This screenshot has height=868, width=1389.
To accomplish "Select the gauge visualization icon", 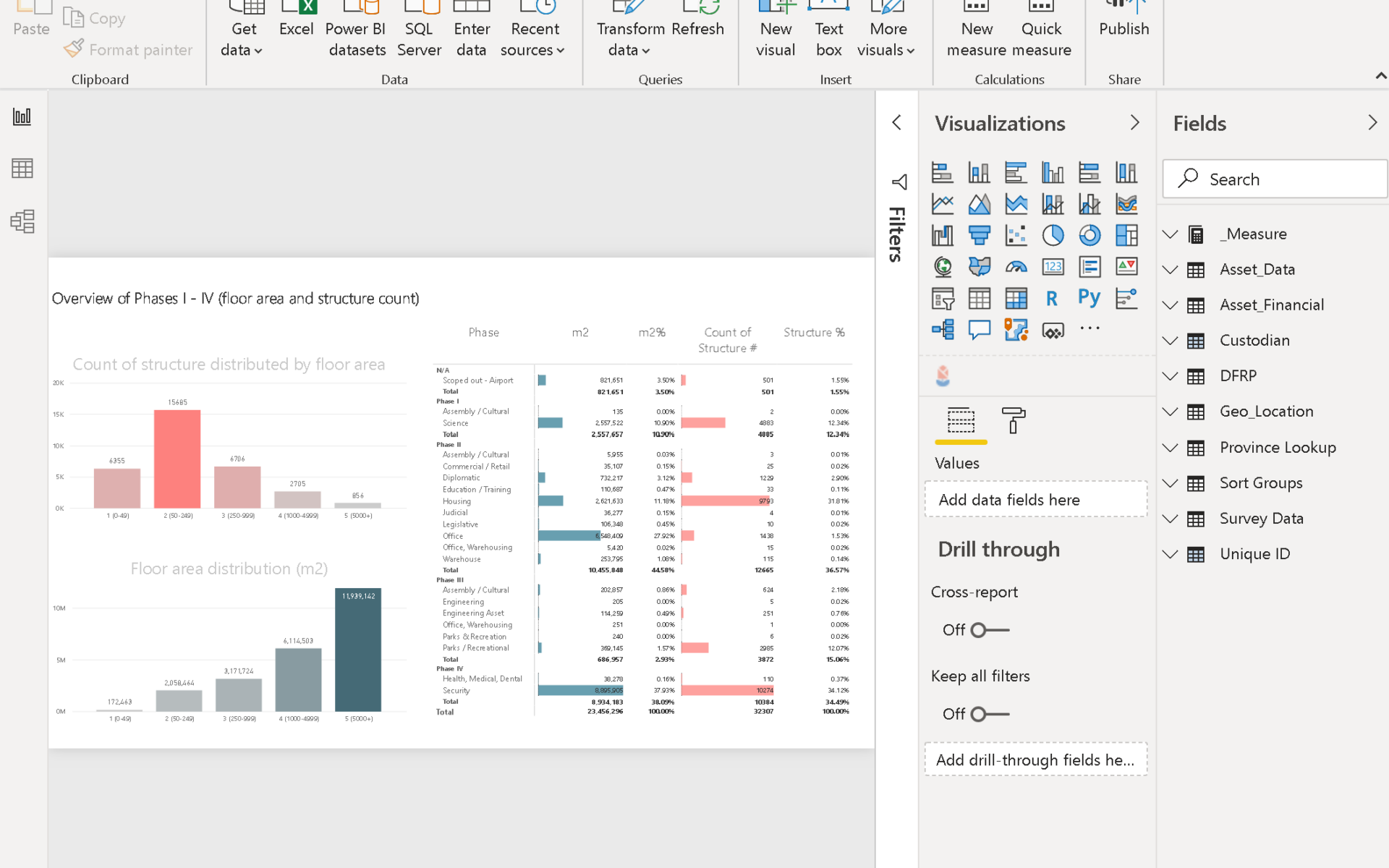I will (x=1016, y=267).
